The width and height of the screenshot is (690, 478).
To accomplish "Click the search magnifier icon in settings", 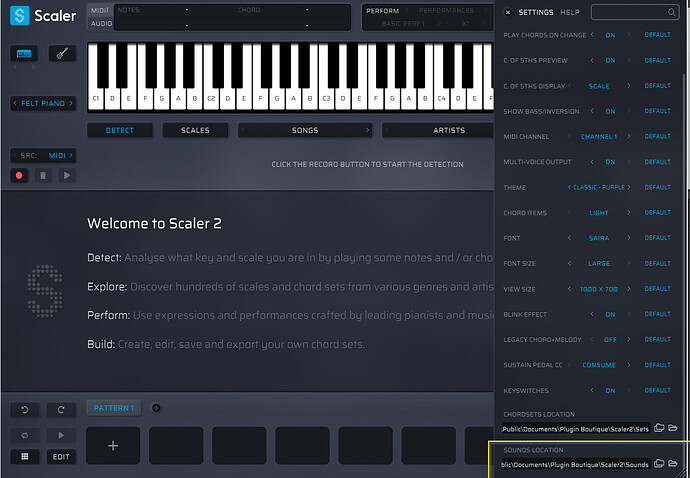I will pos(672,12).
